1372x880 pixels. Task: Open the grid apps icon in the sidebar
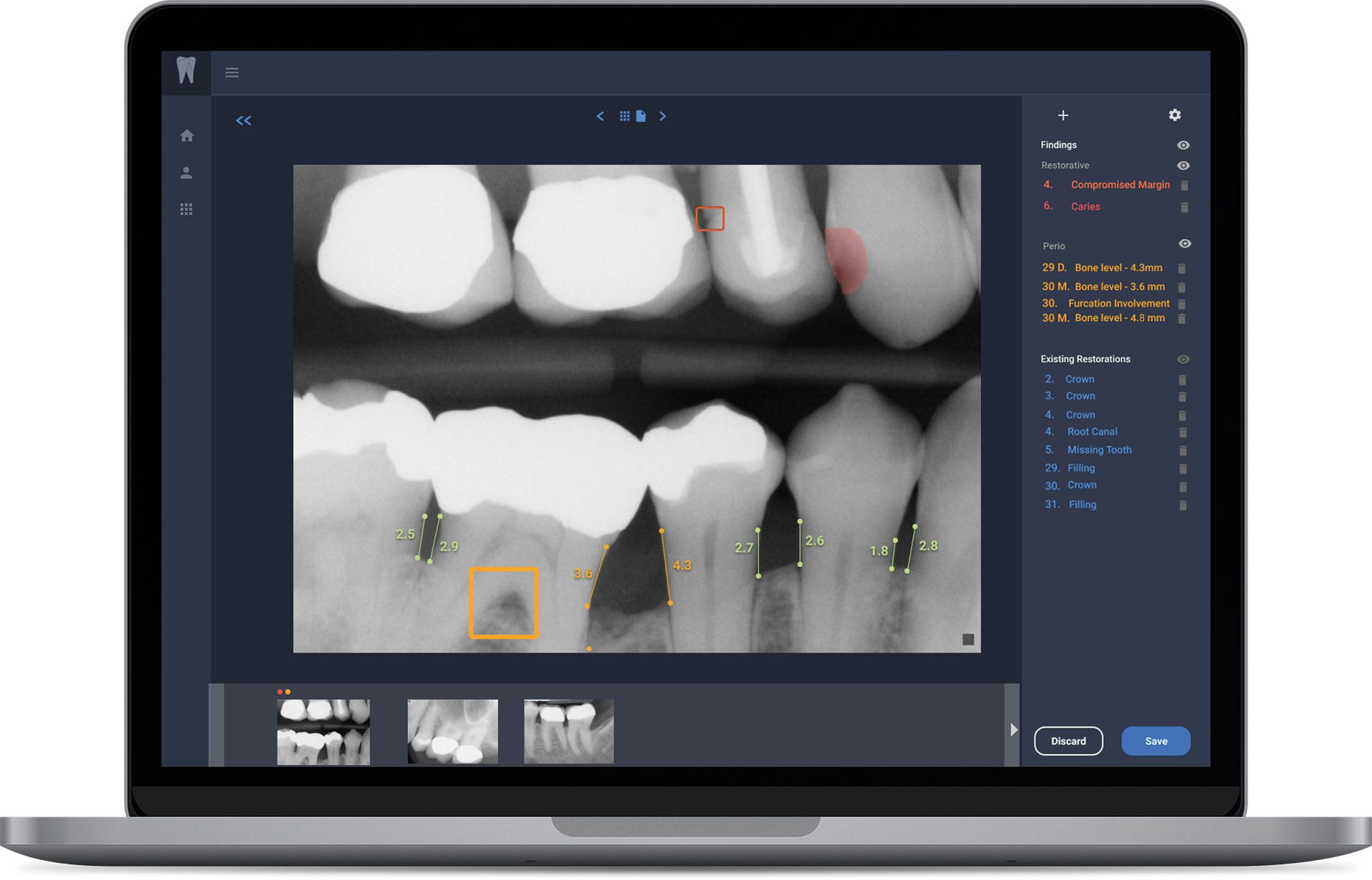click(x=187, y=209)
